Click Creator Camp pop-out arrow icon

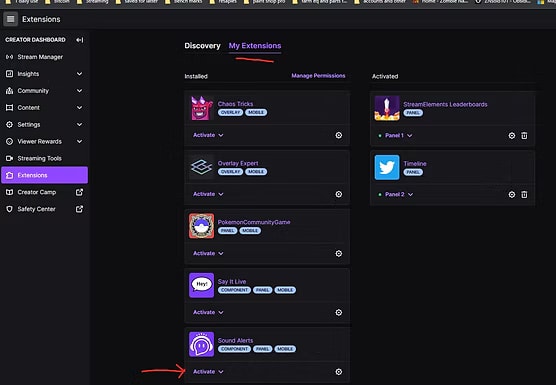pyautogui.click(x=79, y=192)
